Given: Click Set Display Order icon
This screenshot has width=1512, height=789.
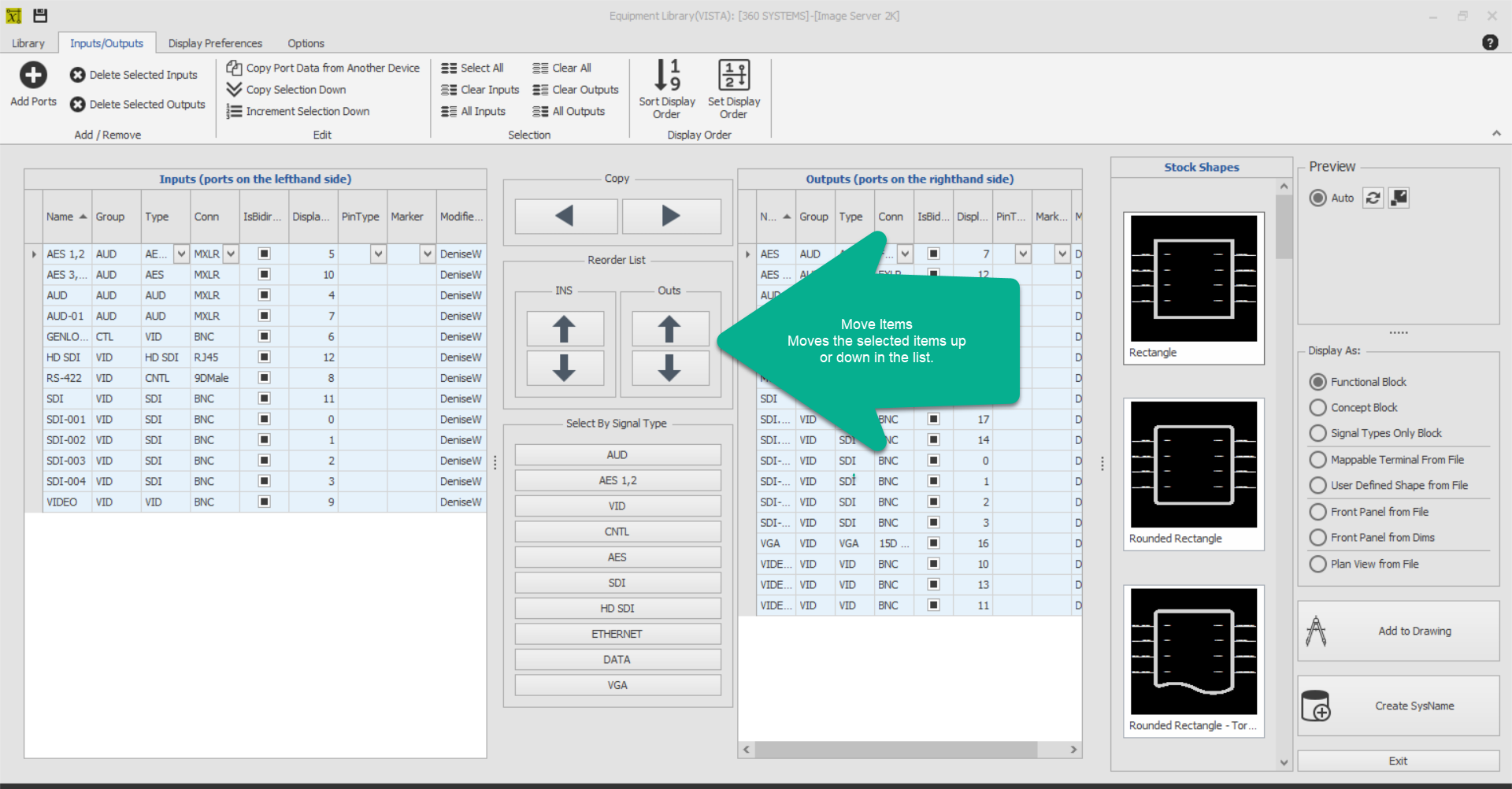Looking at the screenshot, I should [734, 75].
